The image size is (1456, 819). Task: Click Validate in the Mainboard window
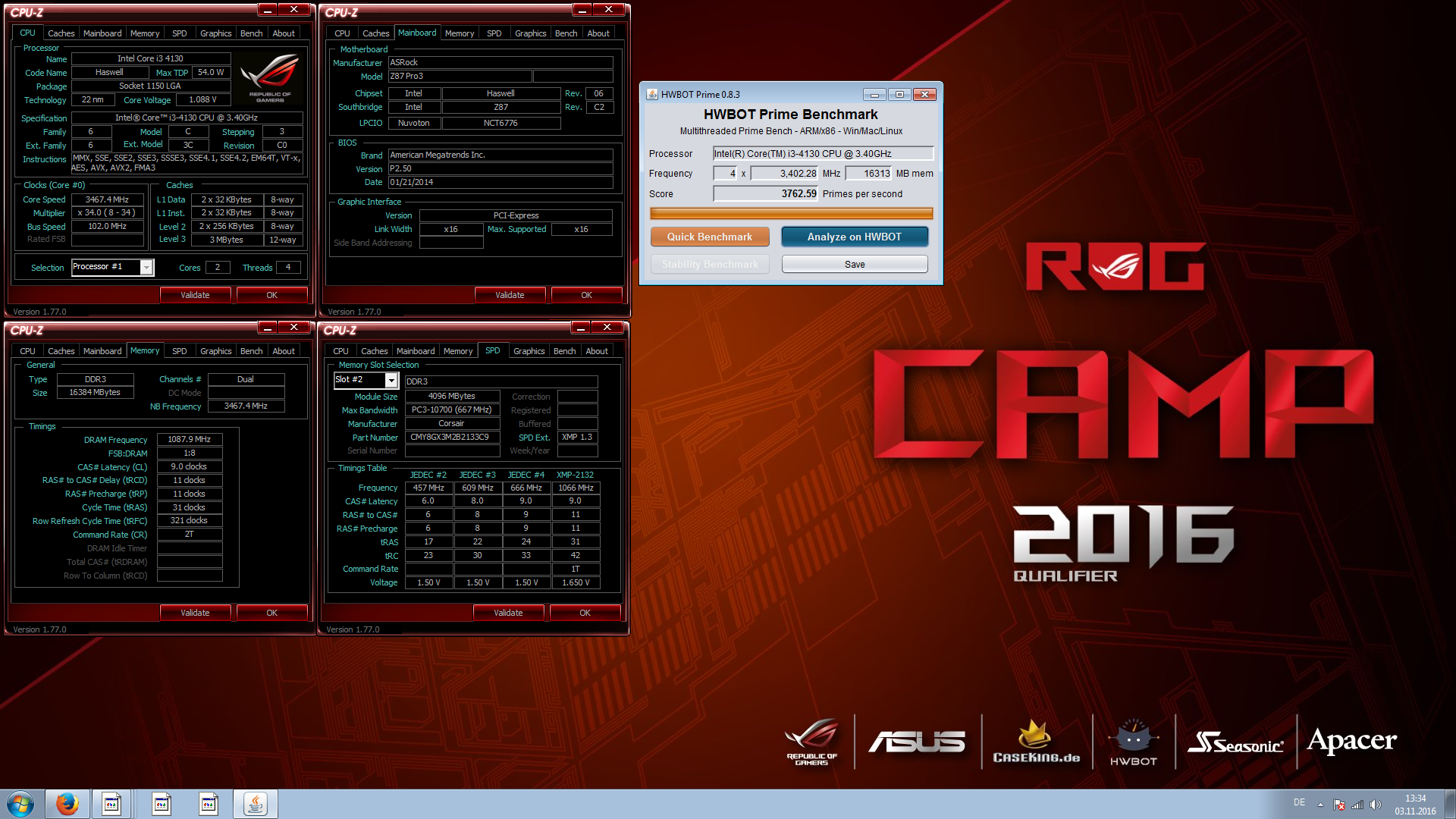click(510, 295)
